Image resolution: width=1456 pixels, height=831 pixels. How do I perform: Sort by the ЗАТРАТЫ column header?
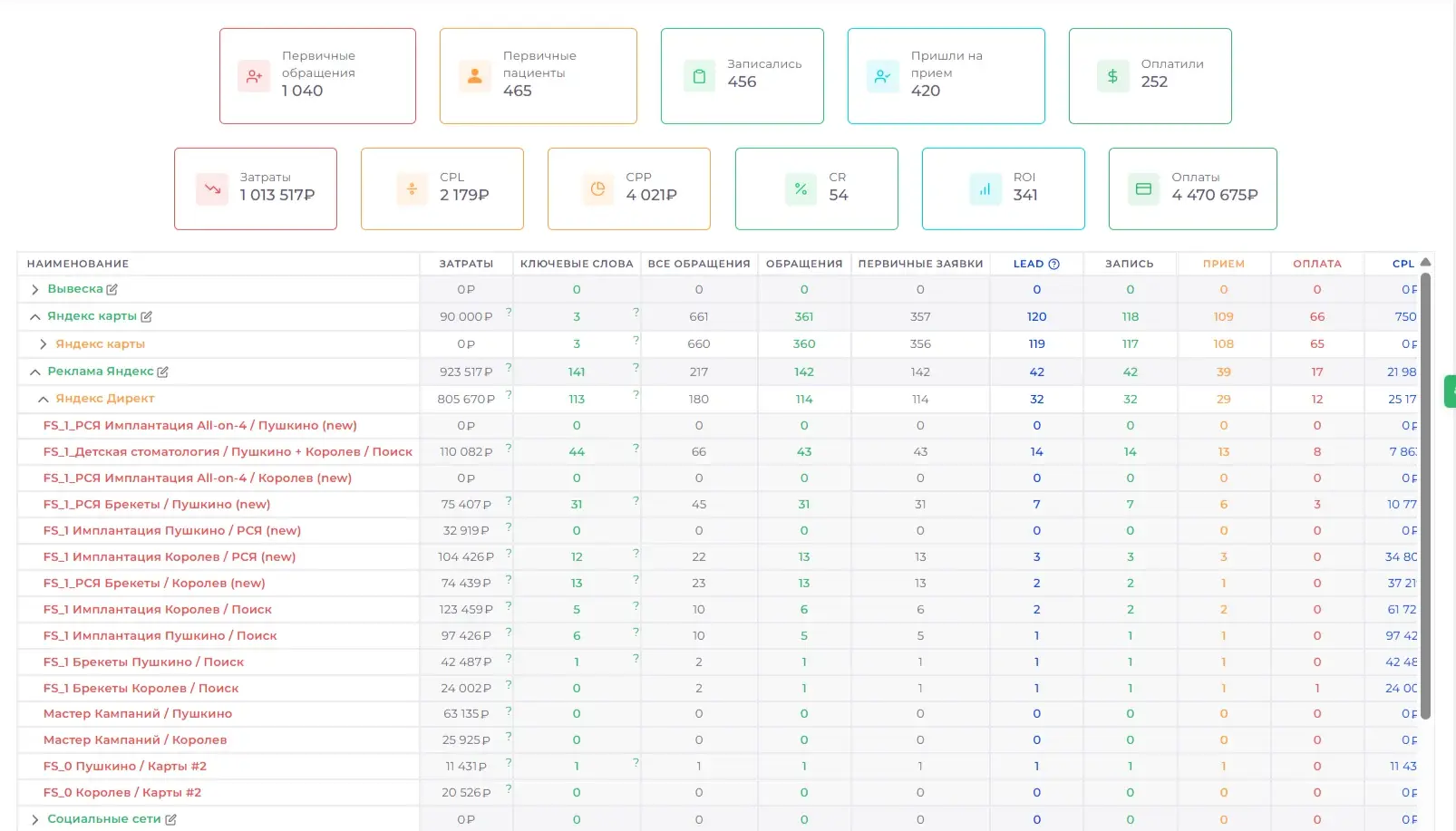click(x=466, y=264)
